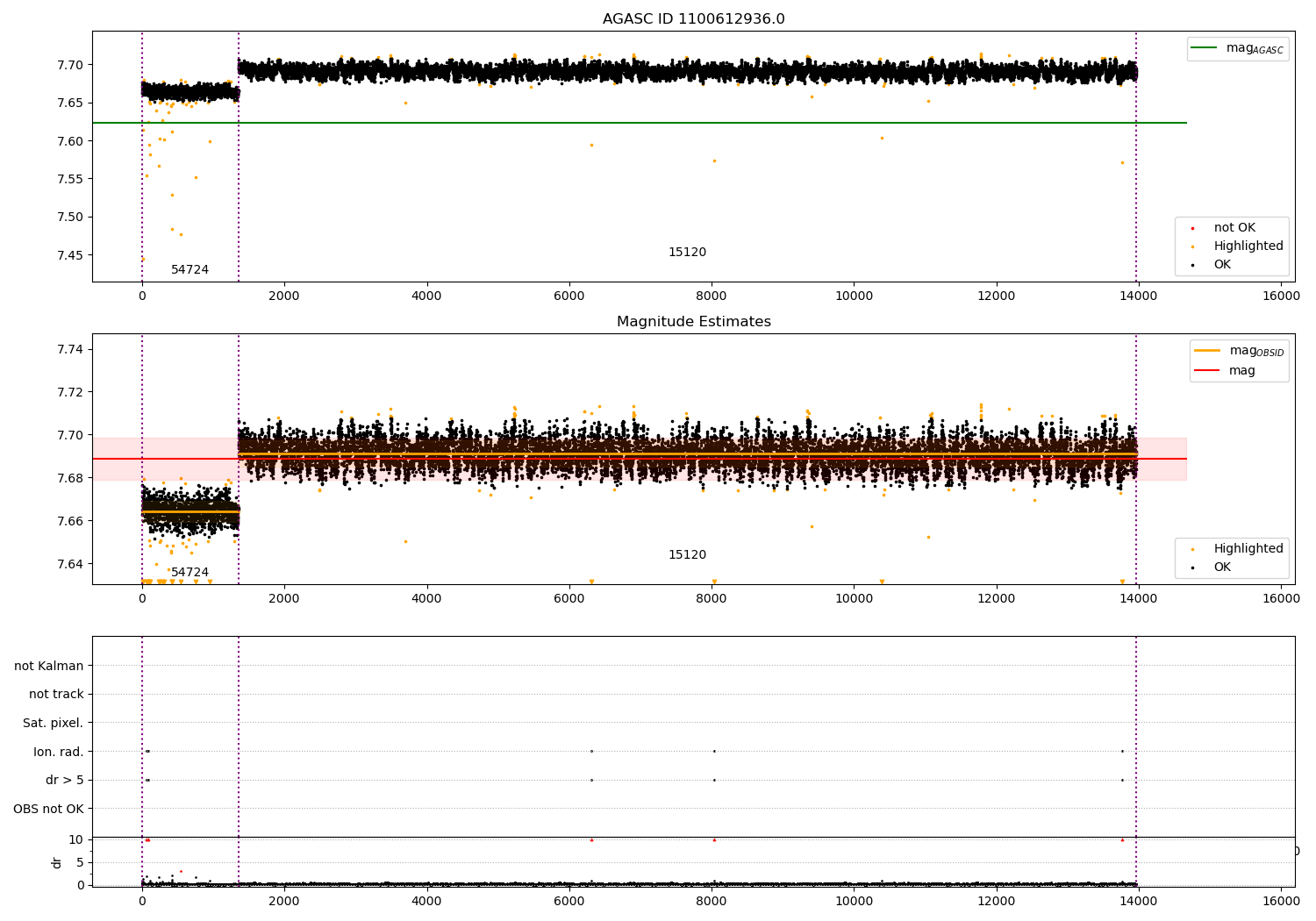
Task: Click the 7.60 tick on top y-axis
Action: point(70,141)
